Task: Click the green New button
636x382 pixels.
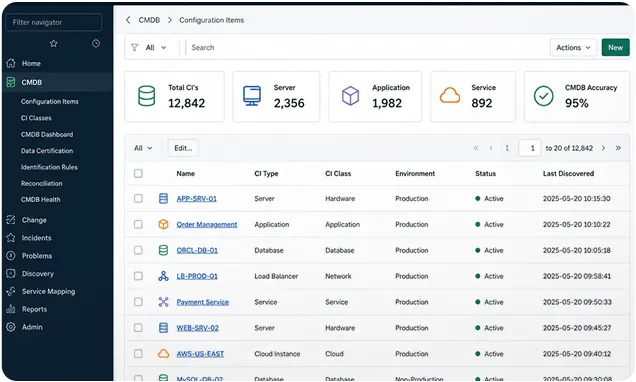Action: pyautogui.click(x=615, y=47)
